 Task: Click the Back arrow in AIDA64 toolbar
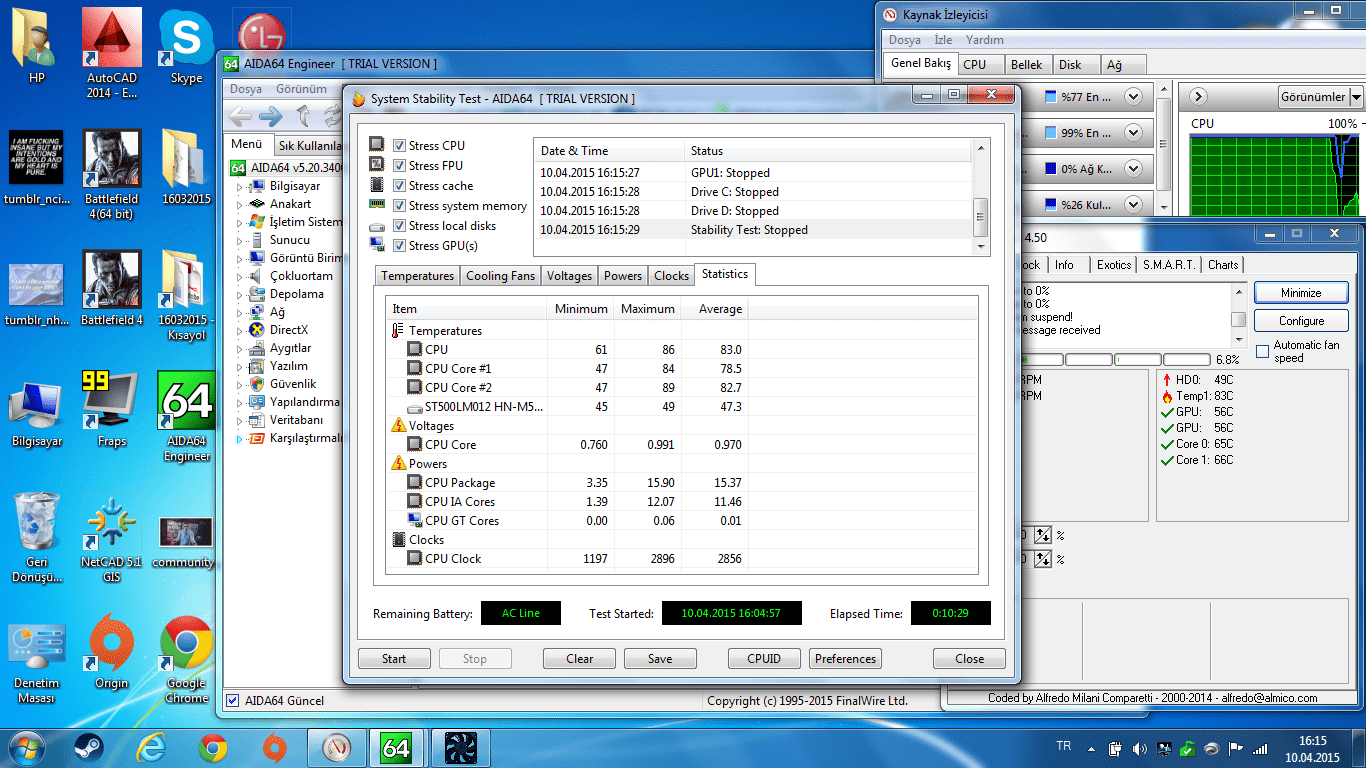point(240,116)
